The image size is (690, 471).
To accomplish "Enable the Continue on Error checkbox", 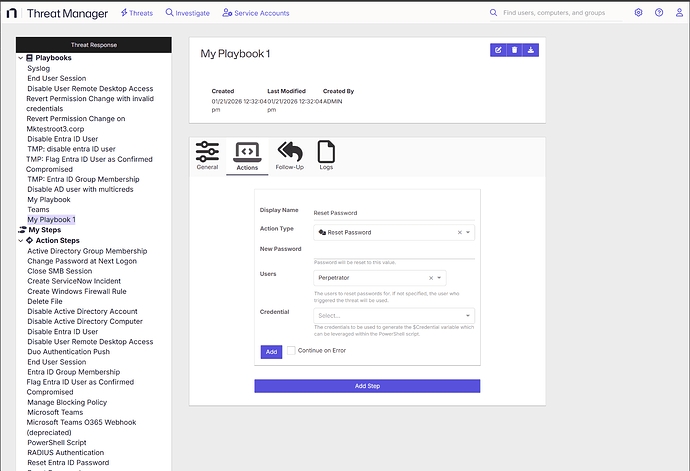I will click(x=291, y=351).
